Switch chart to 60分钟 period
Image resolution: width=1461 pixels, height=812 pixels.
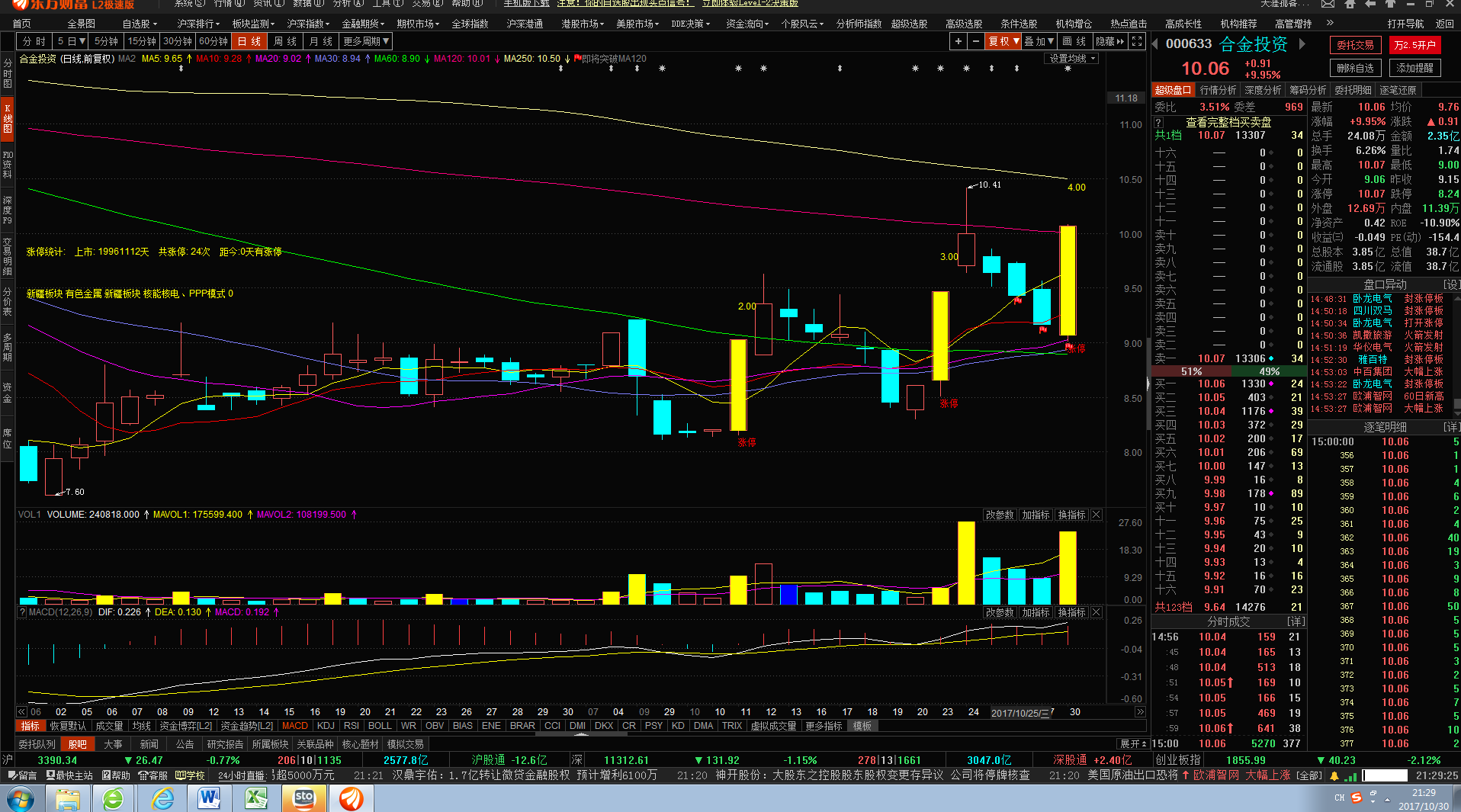click(x=213, y=41)
